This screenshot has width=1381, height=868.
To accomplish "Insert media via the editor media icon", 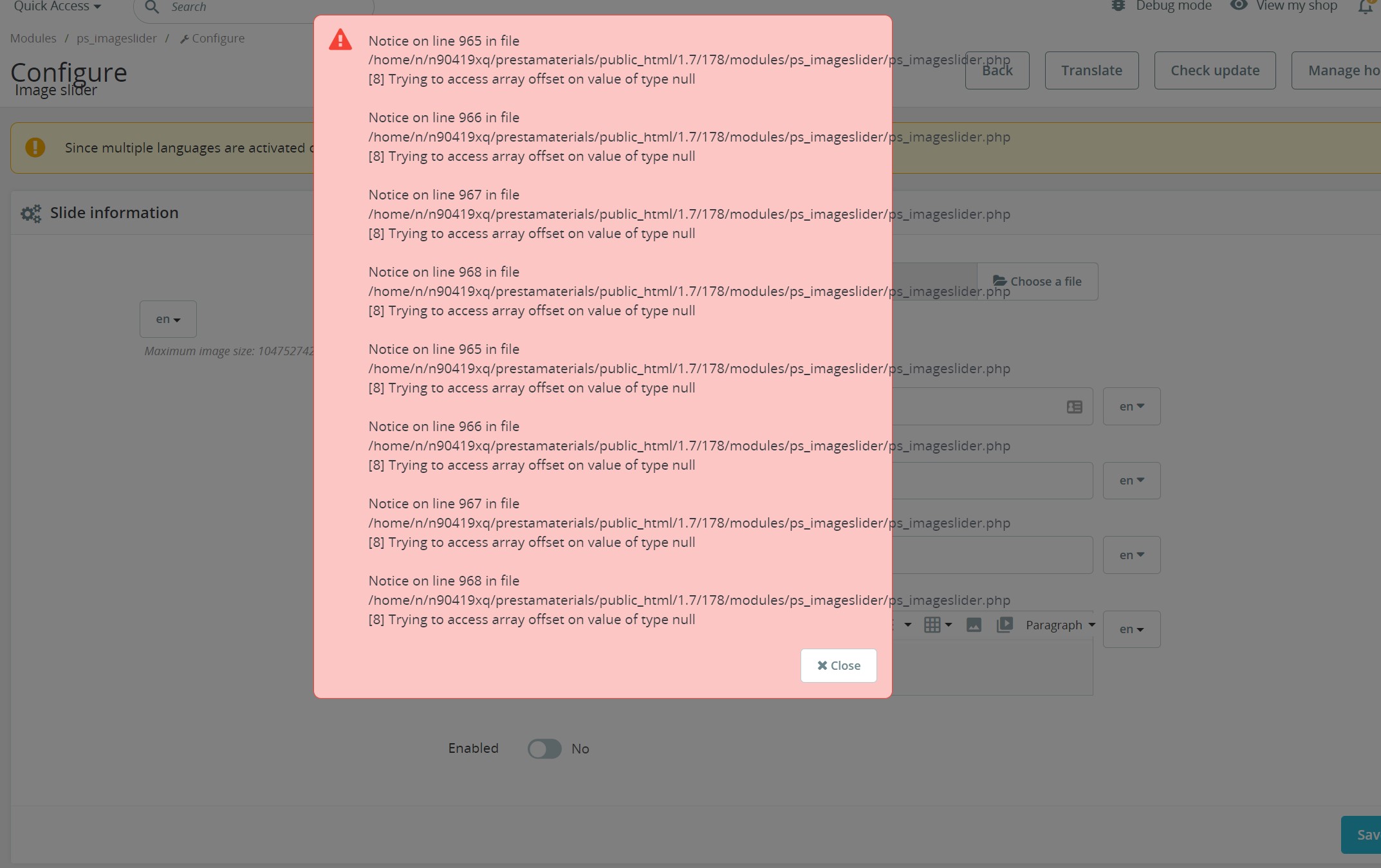I will tap(1005, 625).
